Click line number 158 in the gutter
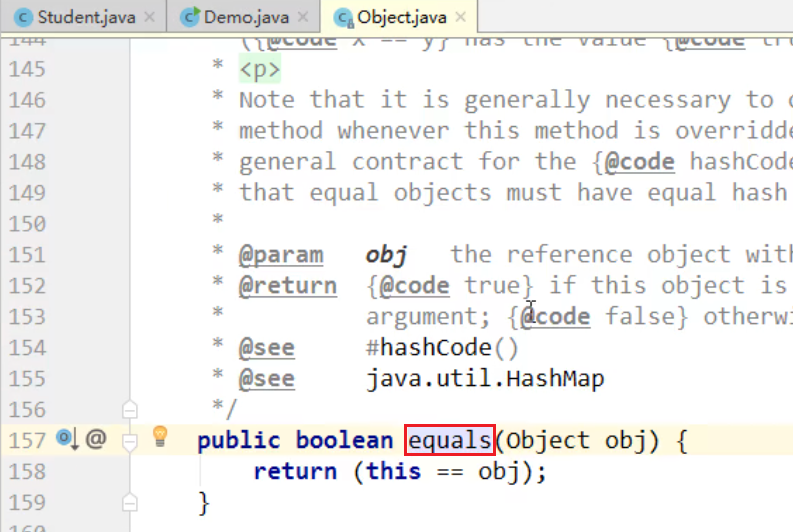Image resolution: width=793 pixels, height=532 pixels. 27,471
